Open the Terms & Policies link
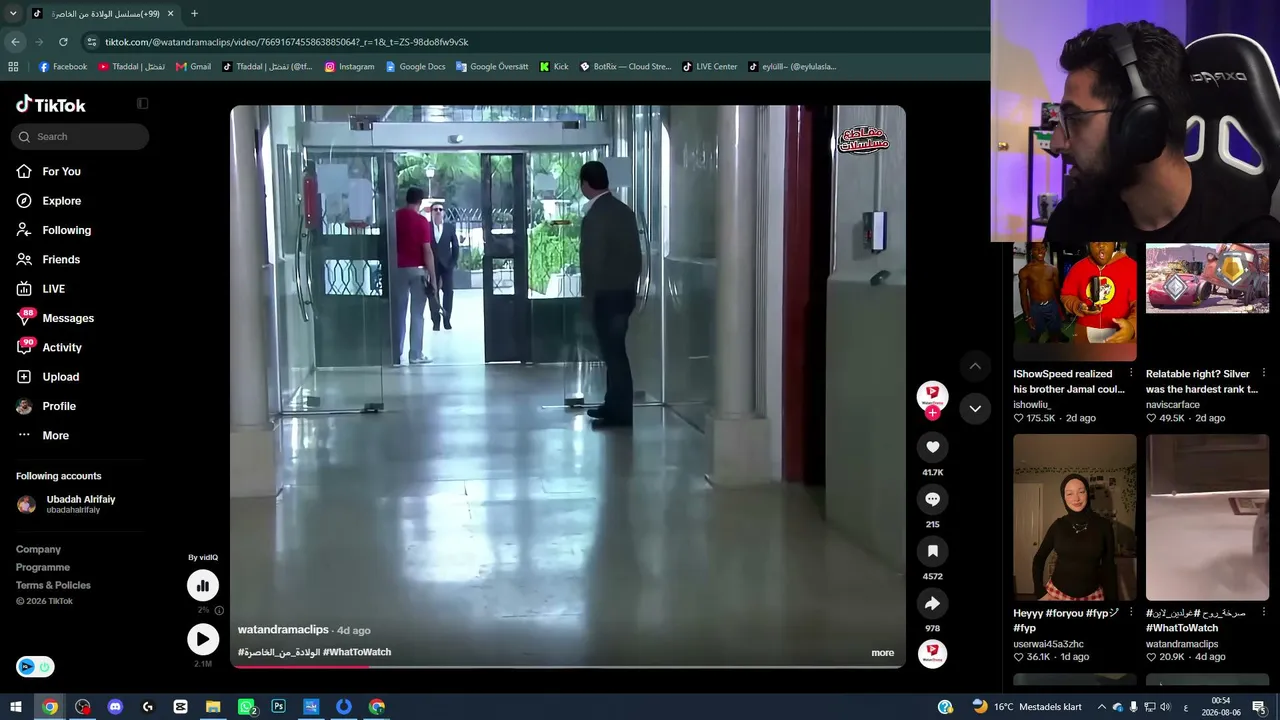 click(x=53, y=585)
